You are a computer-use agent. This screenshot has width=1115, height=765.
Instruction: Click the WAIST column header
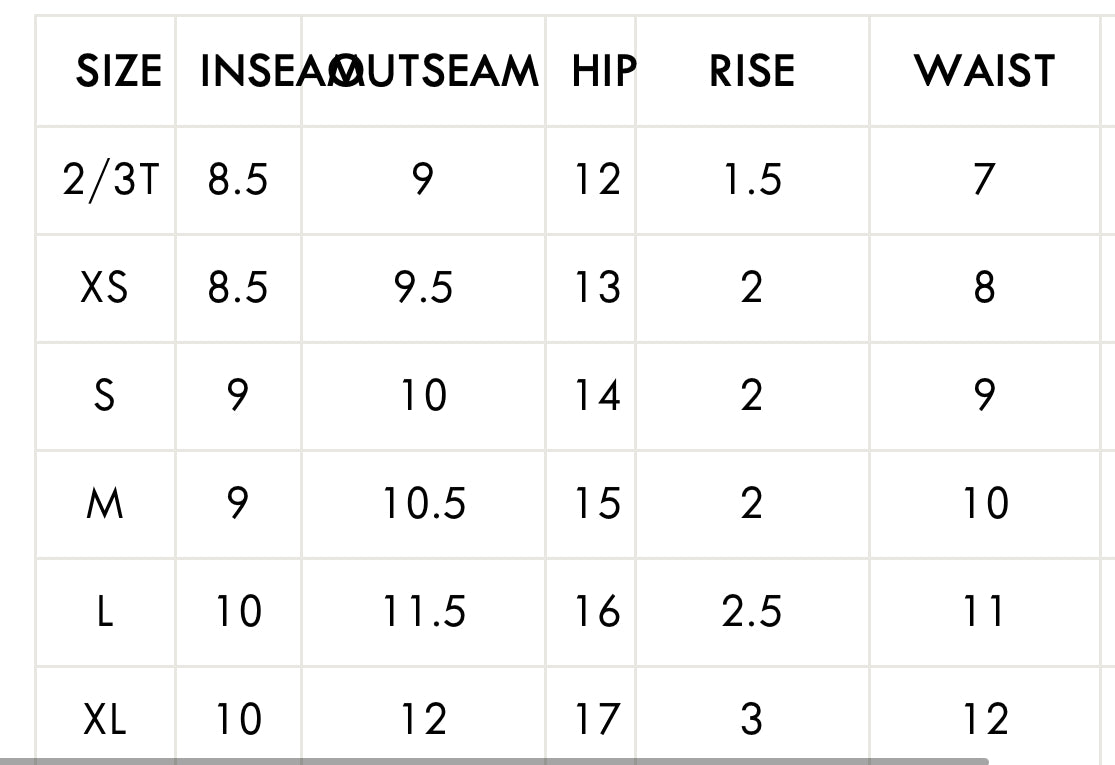click(984, 72)
